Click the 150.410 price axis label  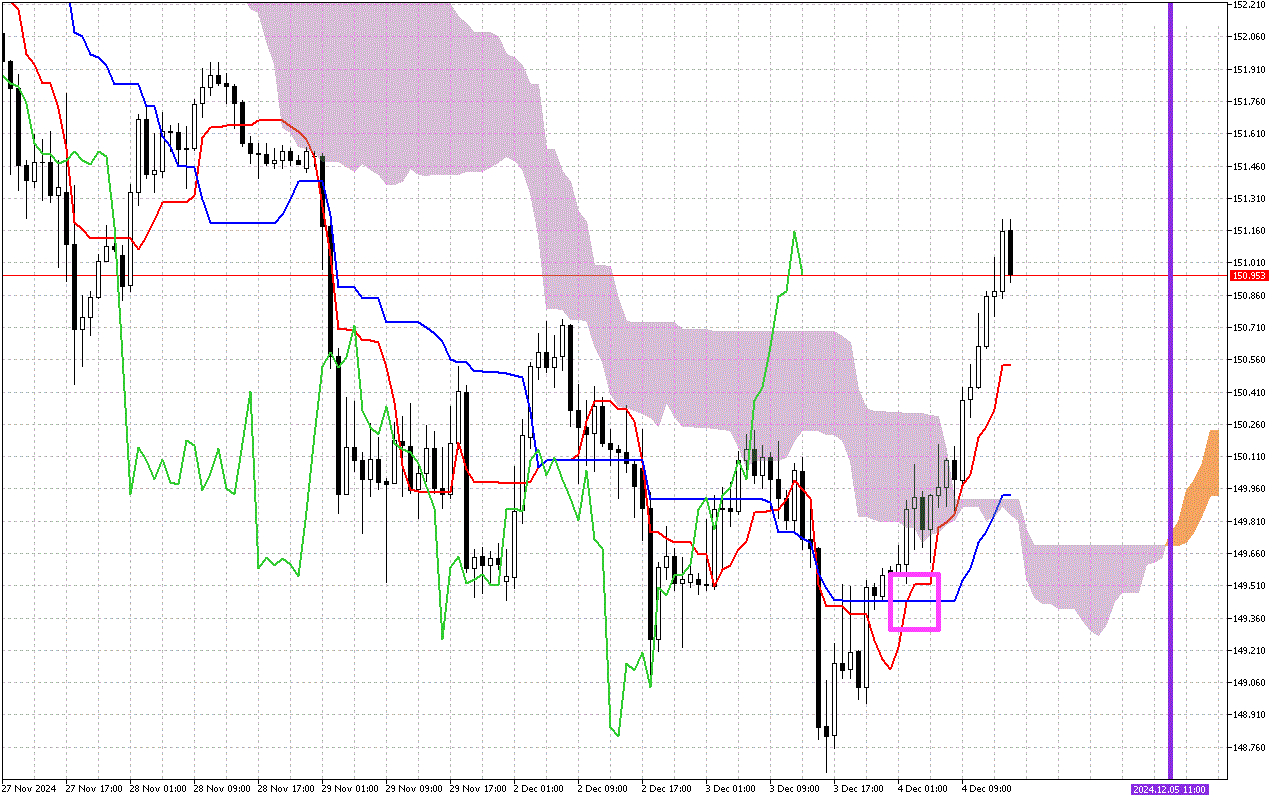pos(1250,393)
